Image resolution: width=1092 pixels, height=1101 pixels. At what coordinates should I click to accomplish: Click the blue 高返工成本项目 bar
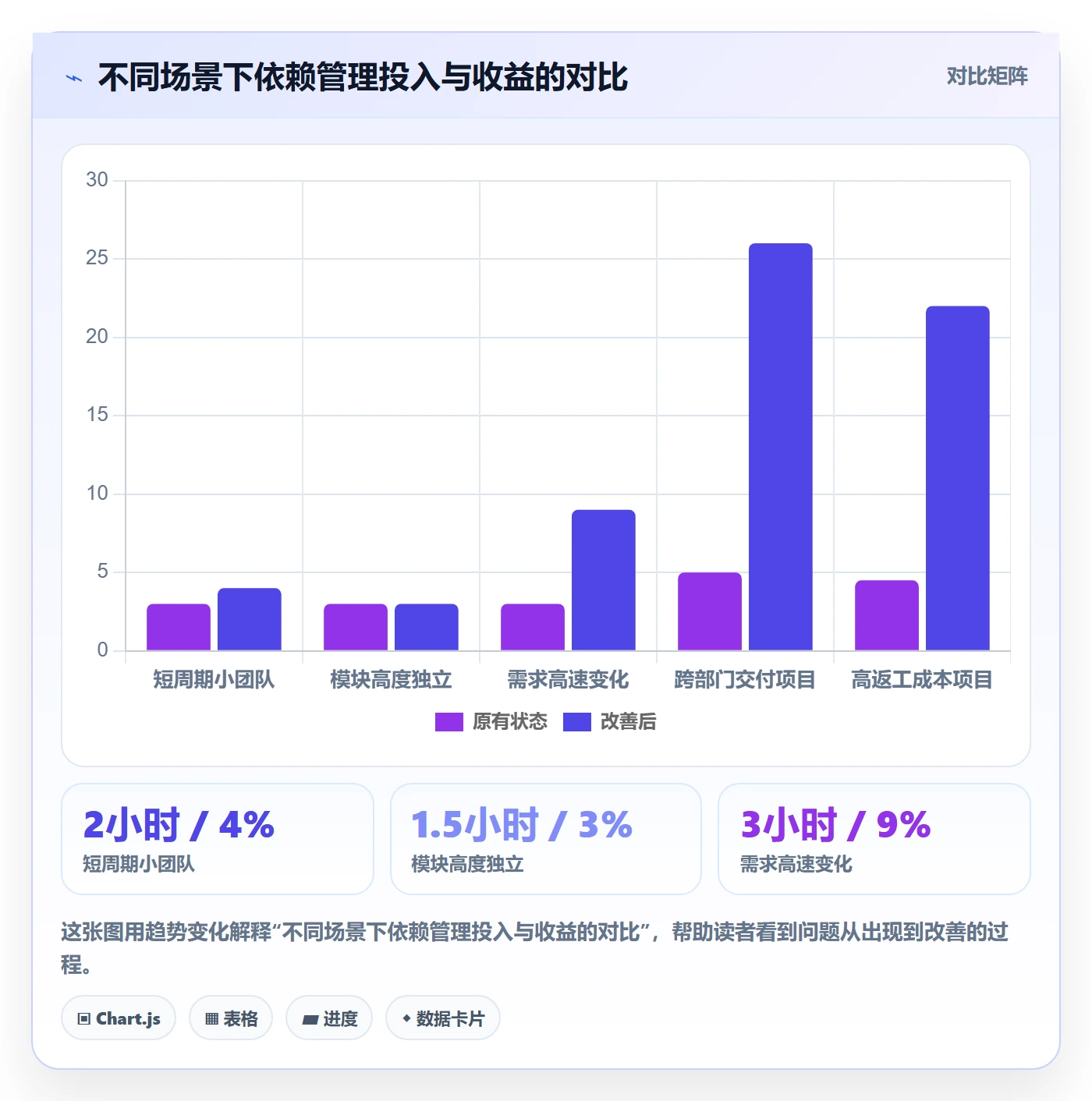(x=958, y=478)
